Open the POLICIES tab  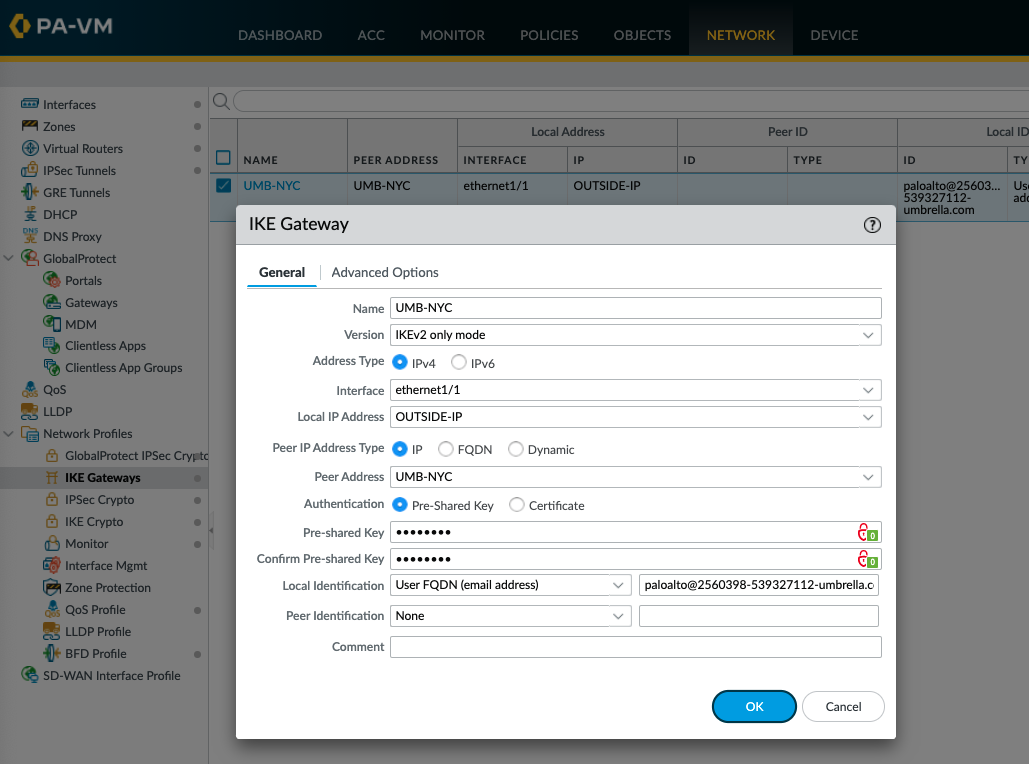coord(549,35)
